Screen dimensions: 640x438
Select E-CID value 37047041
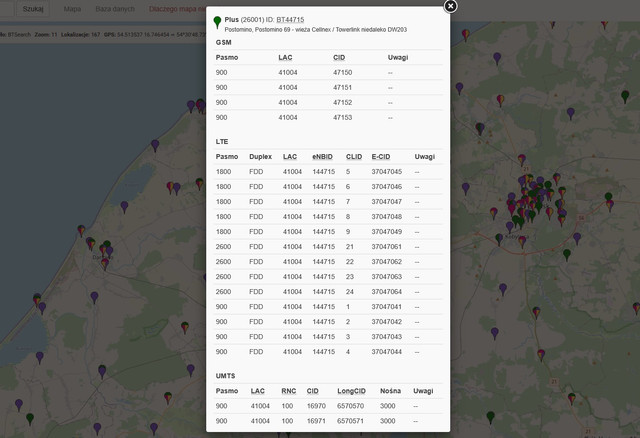[387, 307]
